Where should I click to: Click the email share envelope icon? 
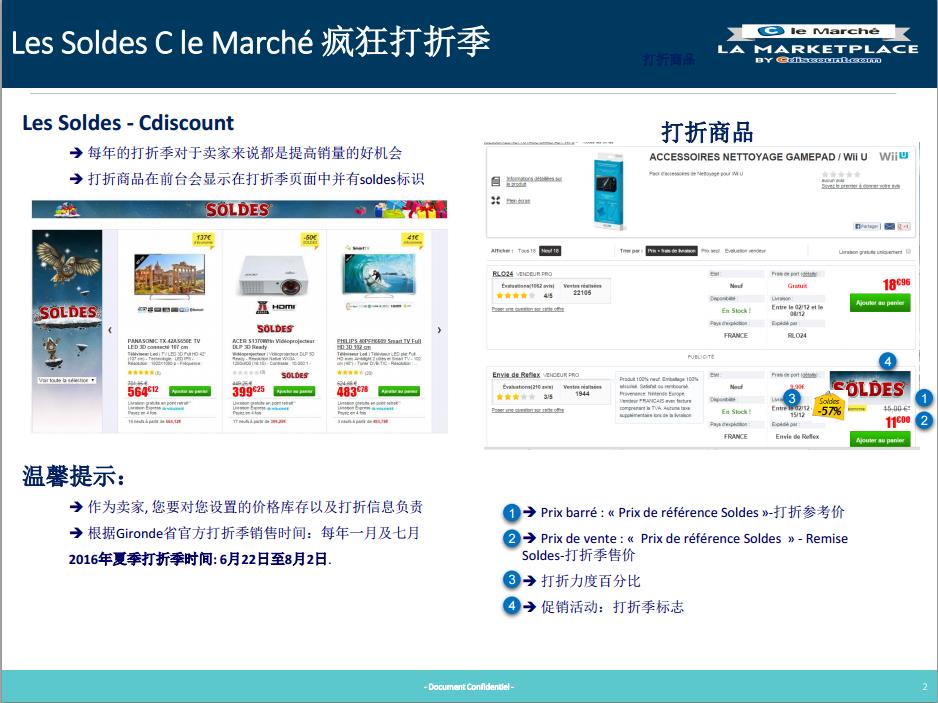890,226
